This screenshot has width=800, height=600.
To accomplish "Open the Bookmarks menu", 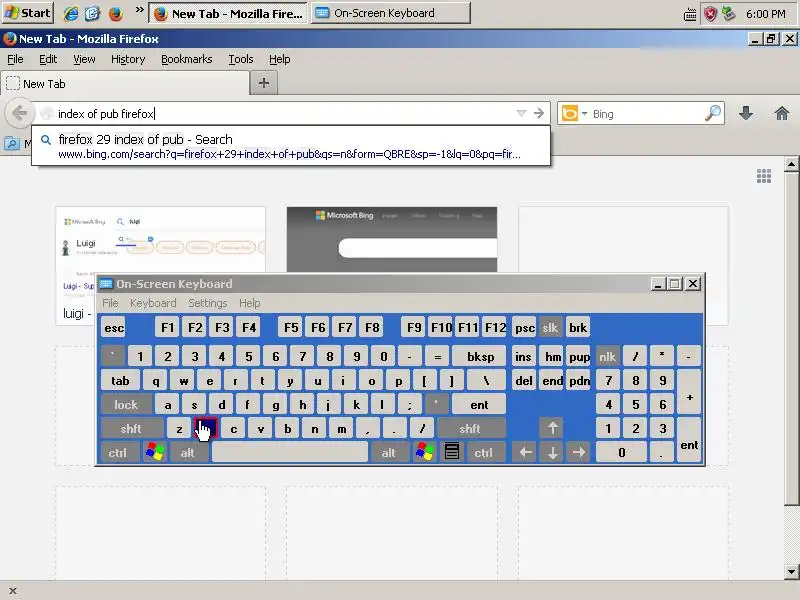I will click(x=187, y=59).
